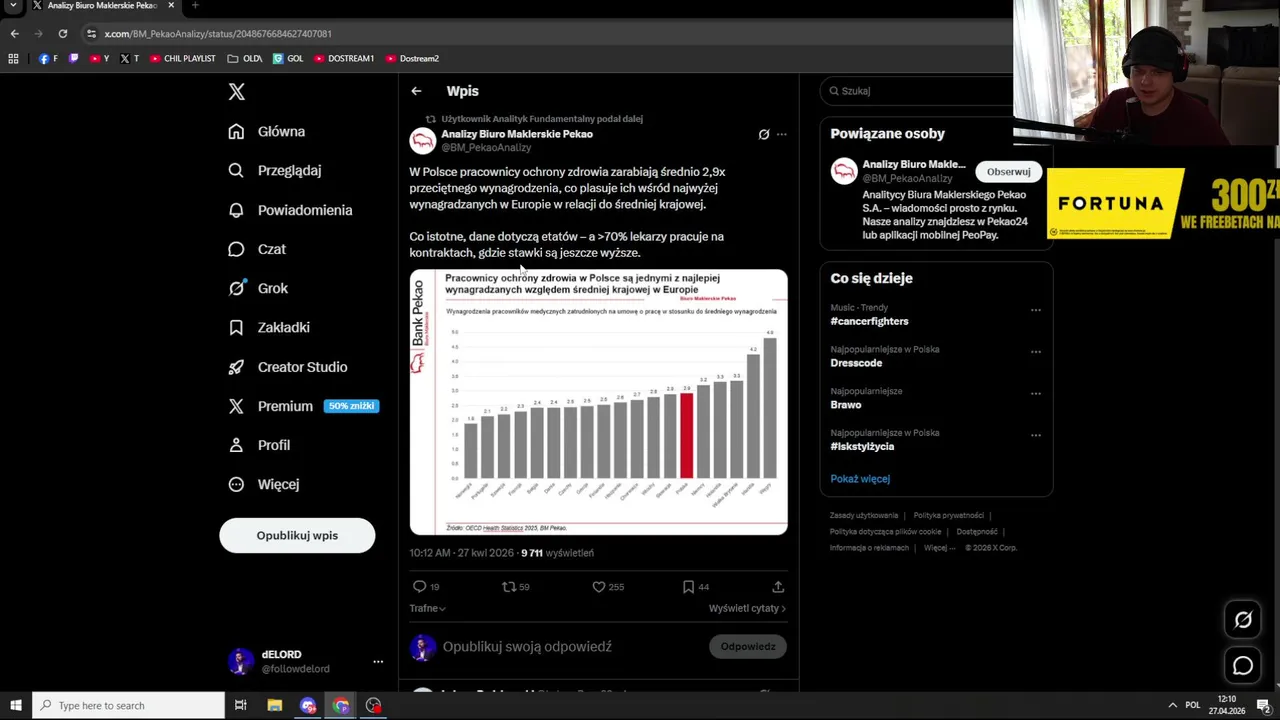Open CHIL PLAYLIST bookmark
The width and height of the screenshot is (1280, 720).
tap(183, 59)
